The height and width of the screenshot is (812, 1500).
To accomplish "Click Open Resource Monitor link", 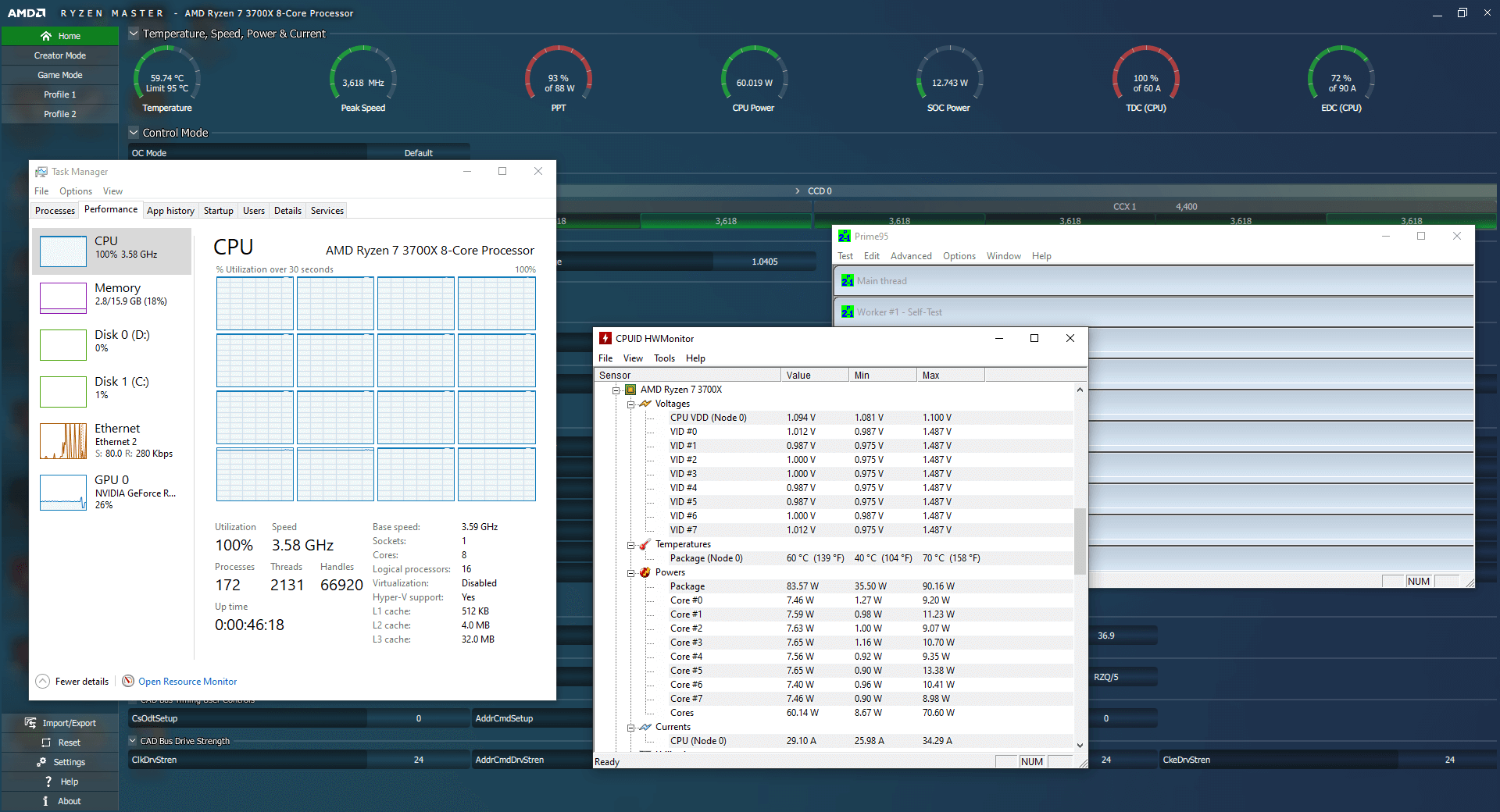I will point(187,682).
